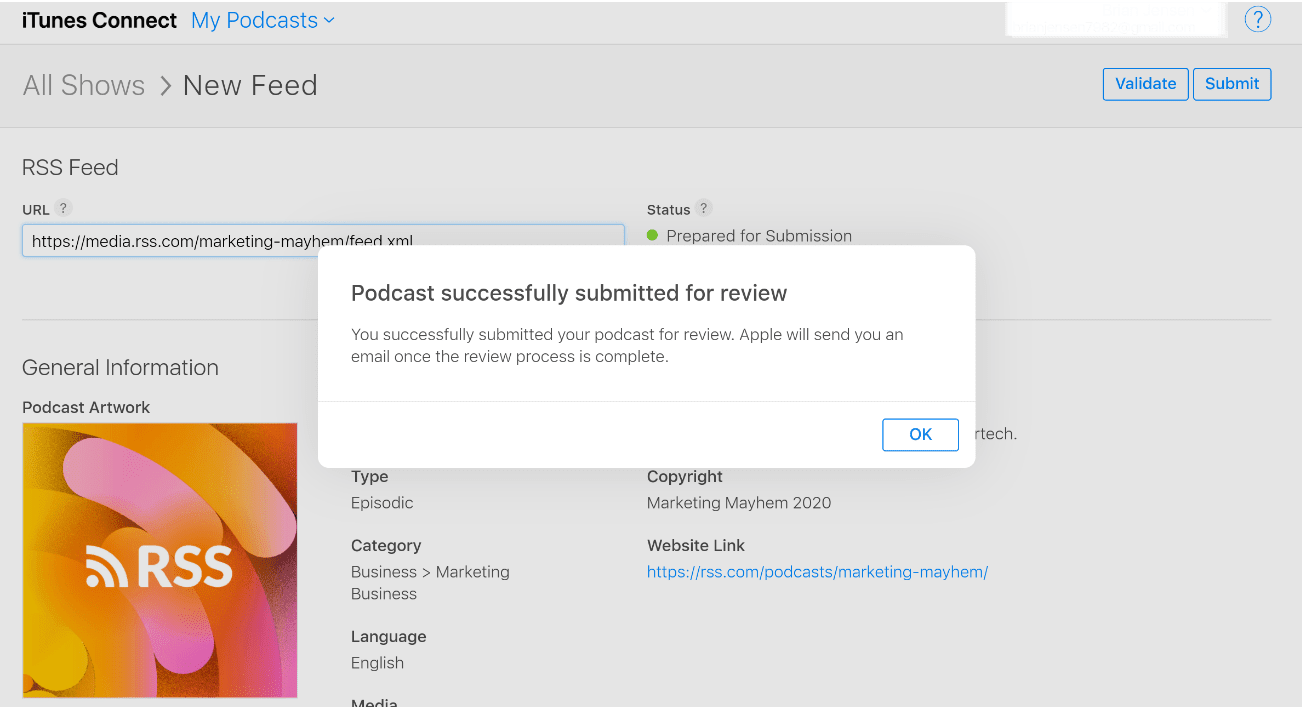This screenshot has width=1303, height=707.
Task: Open the rss.com marketing-mayhem website link
Action: [x=817, y=572]
